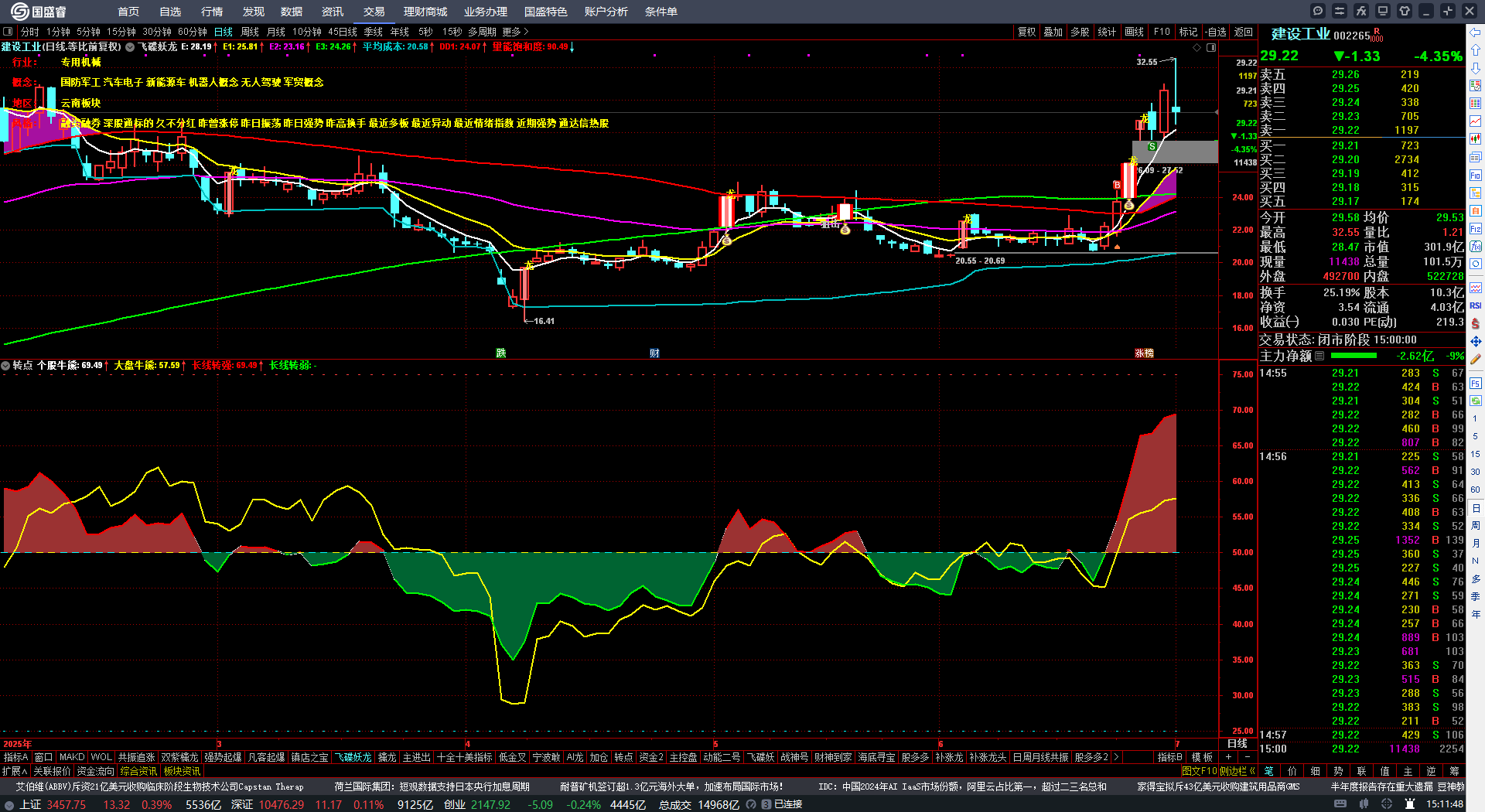Click the minus zoom-out chart button

(1247, 757)
